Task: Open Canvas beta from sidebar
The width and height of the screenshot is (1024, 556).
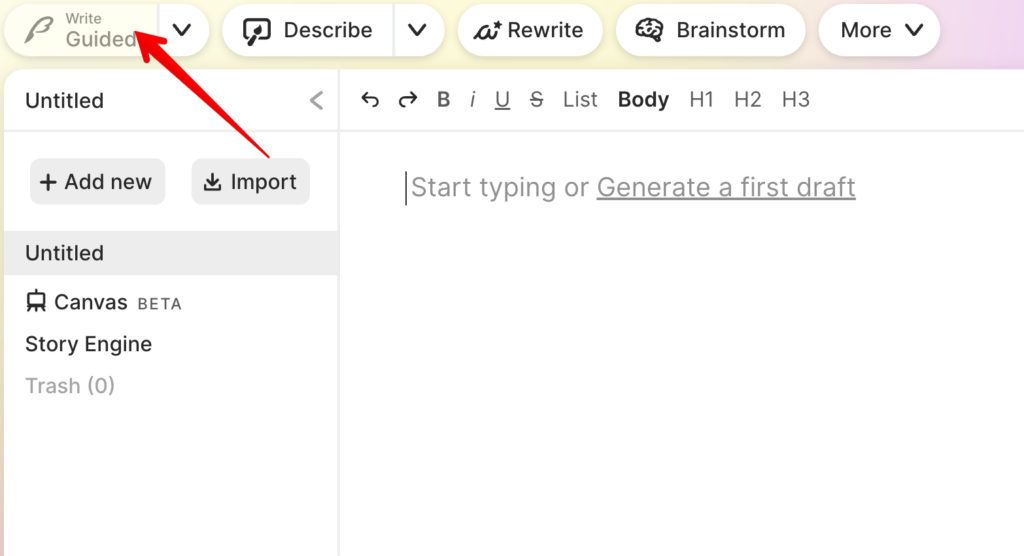Action: coord(103,302)
